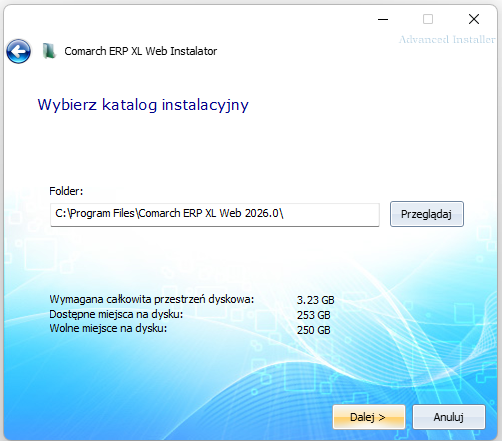Continue installation with Dalej button
Screen dimensions: 502x441
click(x=369, y=417)
